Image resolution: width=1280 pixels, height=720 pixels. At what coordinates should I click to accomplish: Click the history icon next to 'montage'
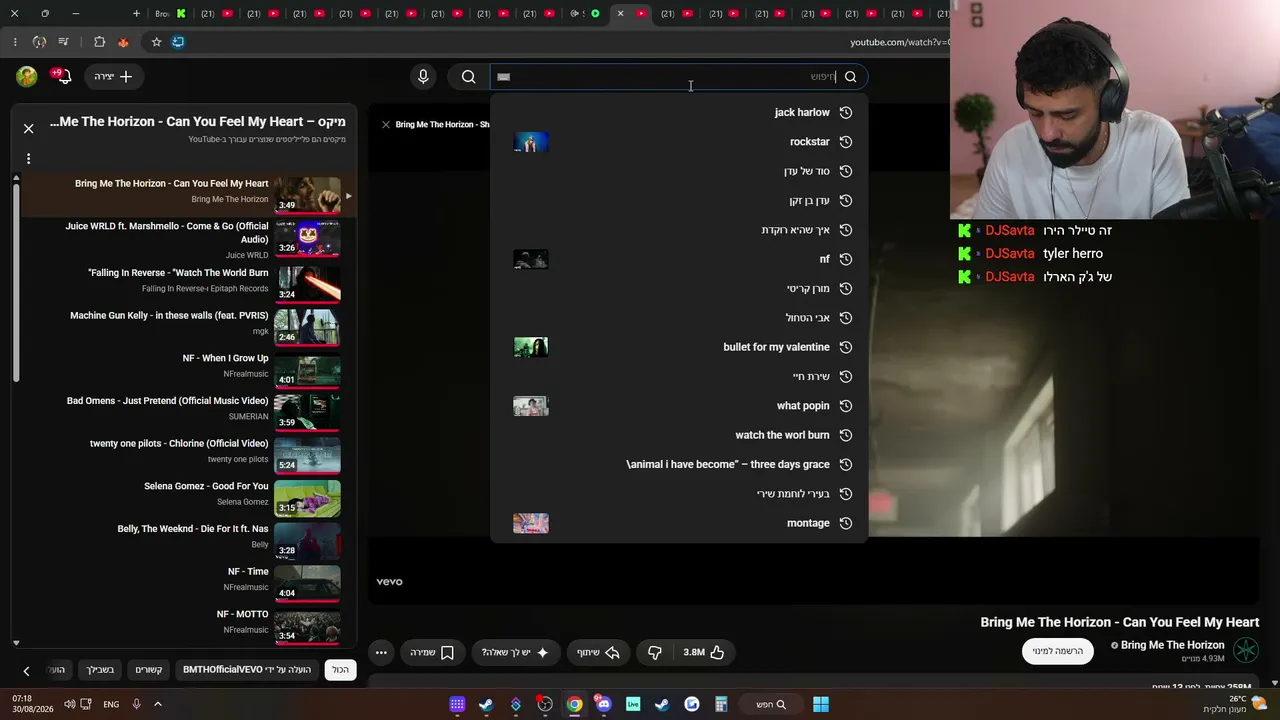click(846, 523)
